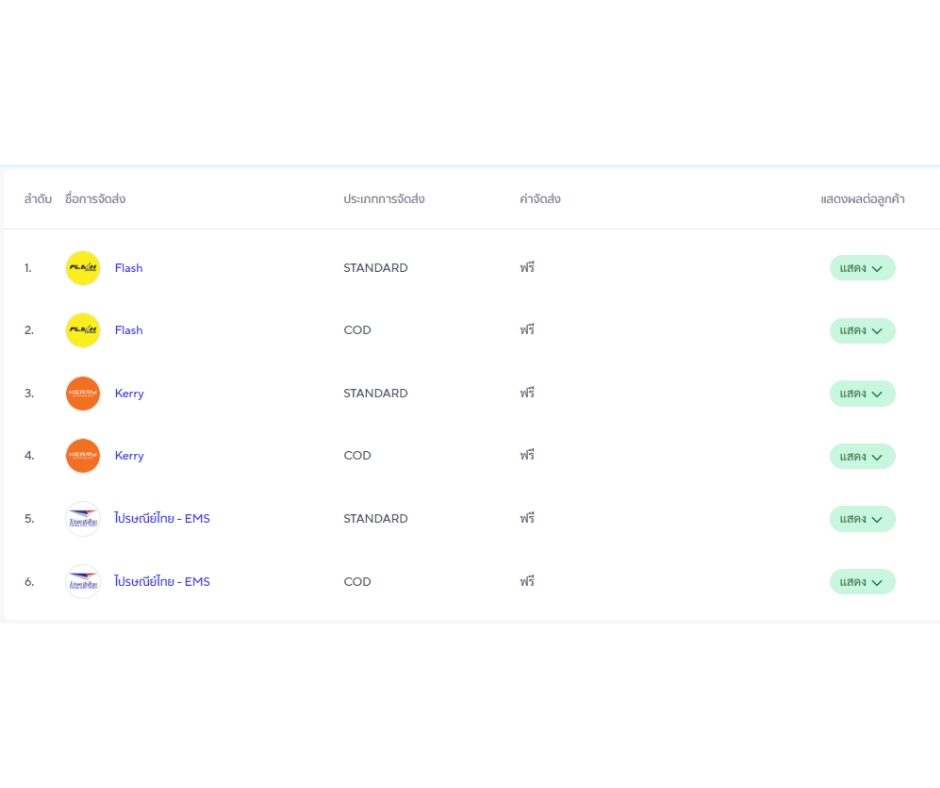
Task: Select STANDARD cell in row 3
Action: 375,393
